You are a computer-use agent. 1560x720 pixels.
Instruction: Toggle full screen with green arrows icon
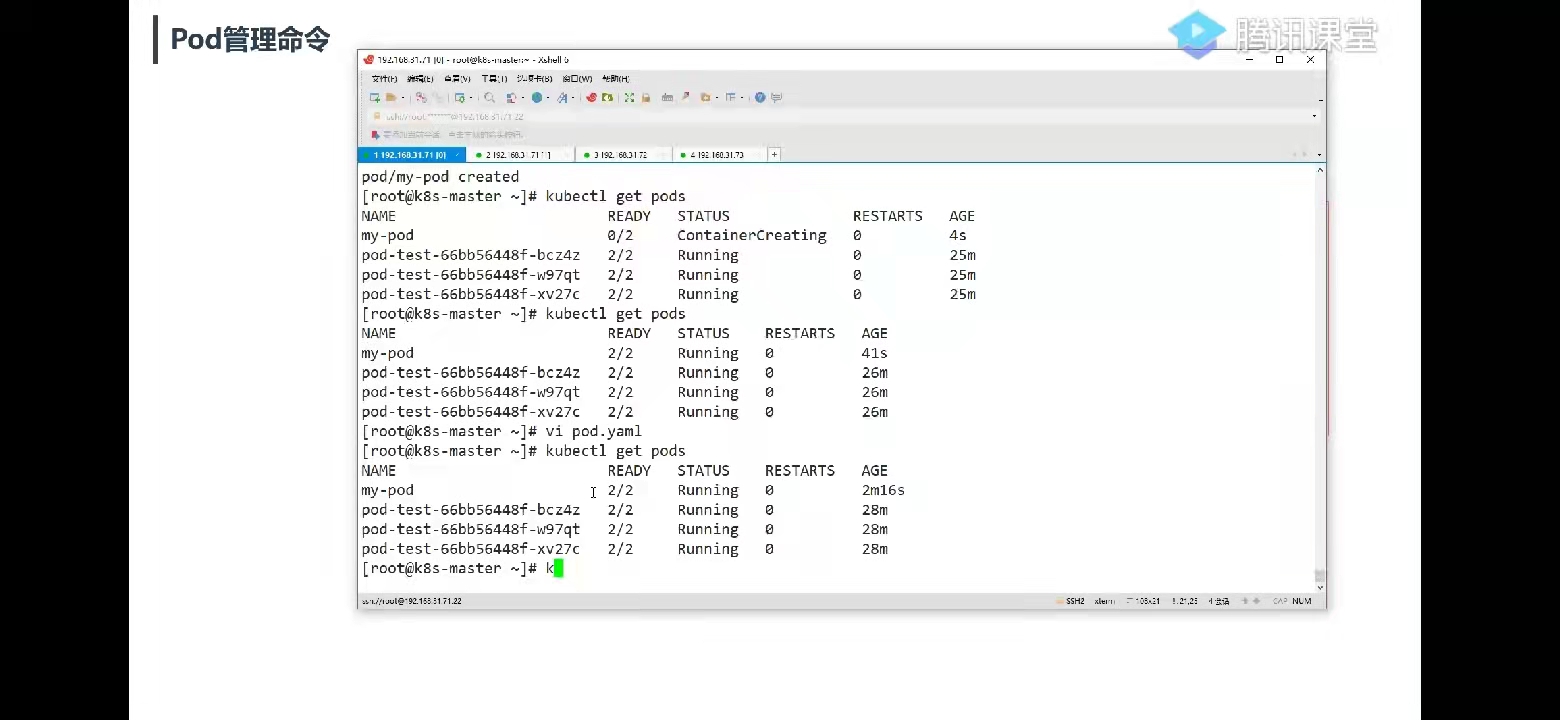coord(629,98)
